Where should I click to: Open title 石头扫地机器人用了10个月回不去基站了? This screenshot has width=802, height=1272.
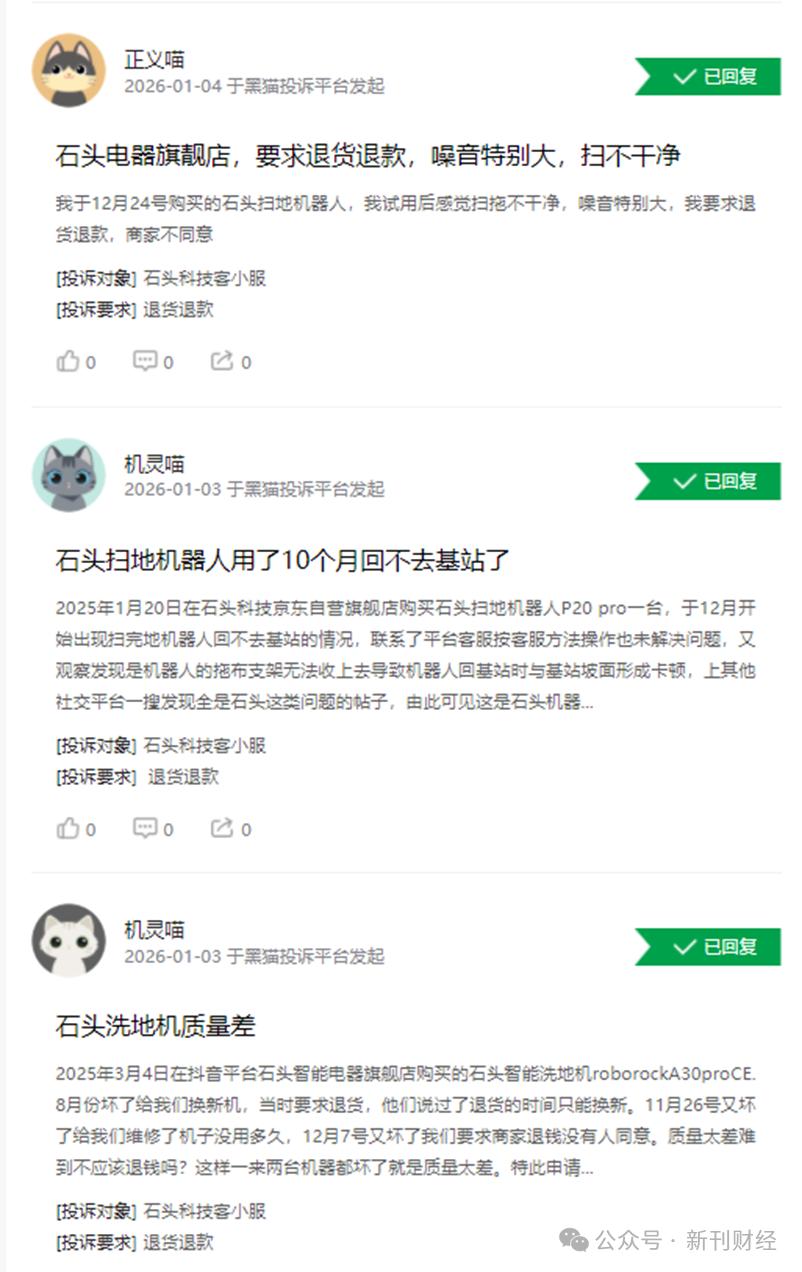(283, 560)
